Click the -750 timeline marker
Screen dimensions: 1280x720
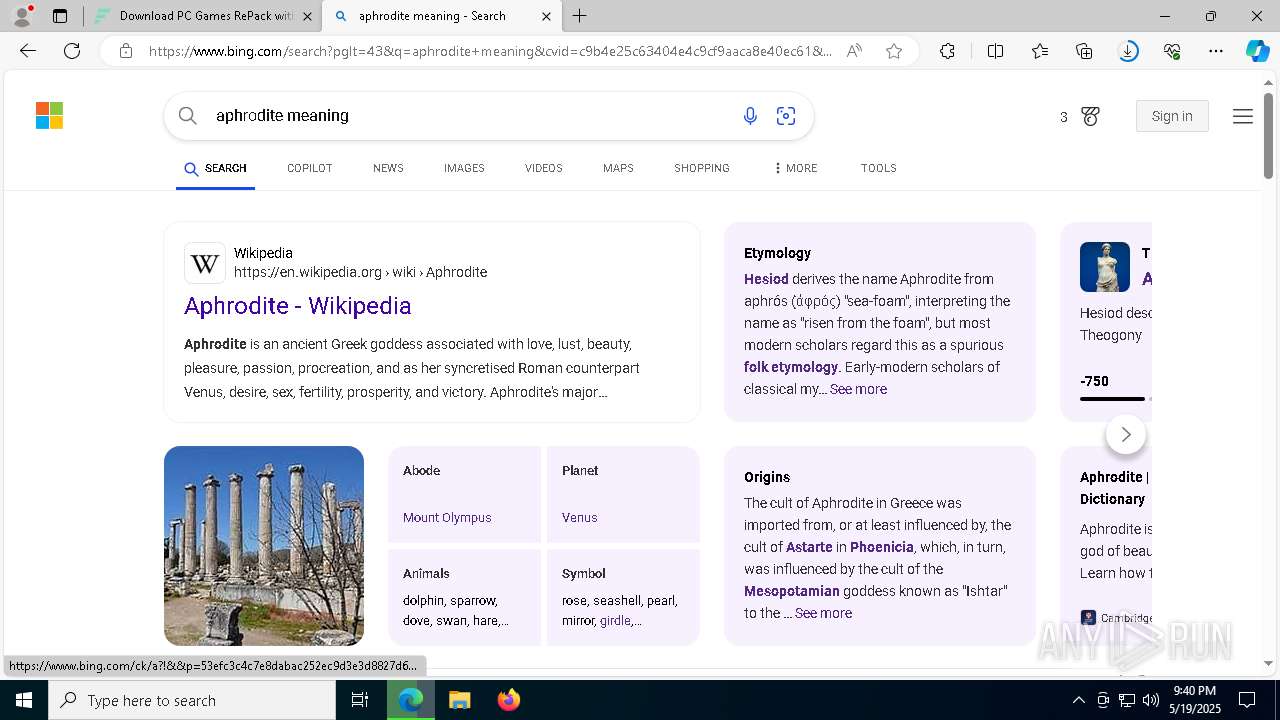(1094, 381)
